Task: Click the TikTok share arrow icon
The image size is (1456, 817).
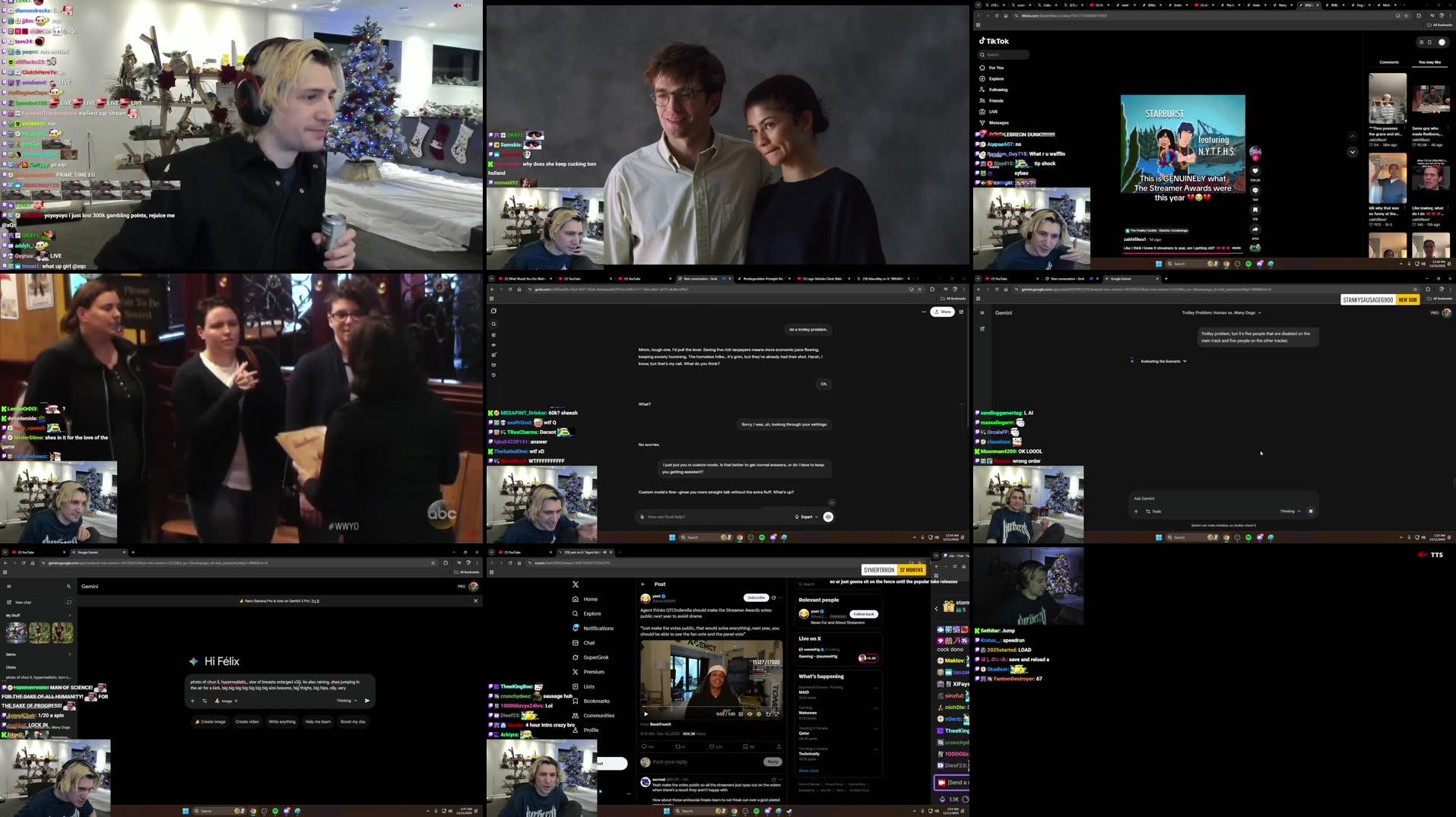Action: click(1255, 230)
